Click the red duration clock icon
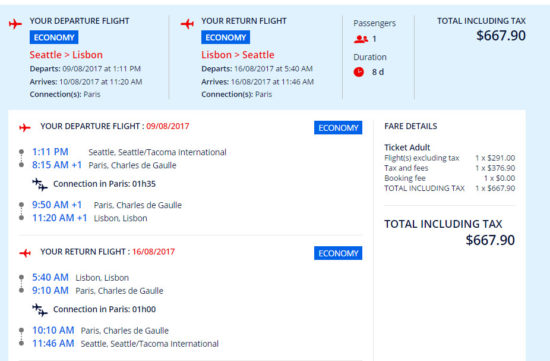550x361 pixels. (358, 72)
